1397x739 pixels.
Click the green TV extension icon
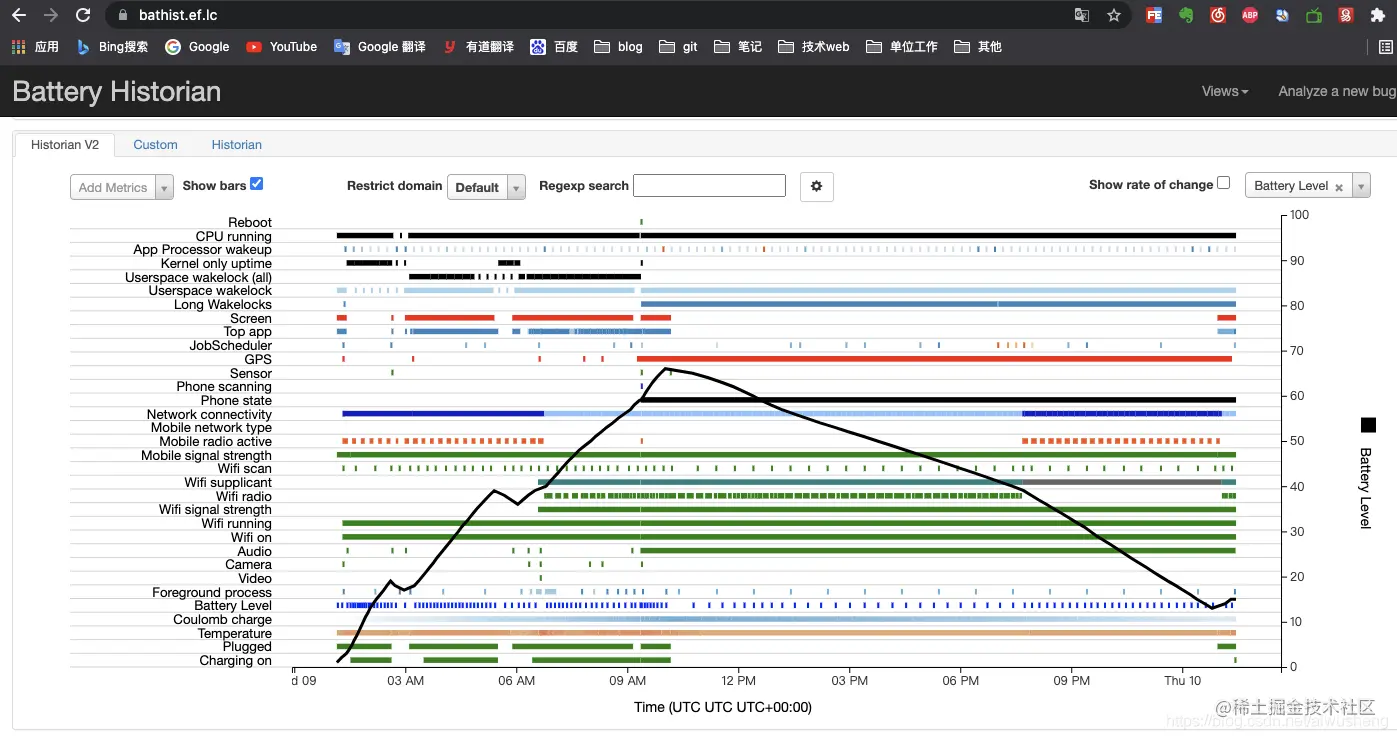[1314, 15]
